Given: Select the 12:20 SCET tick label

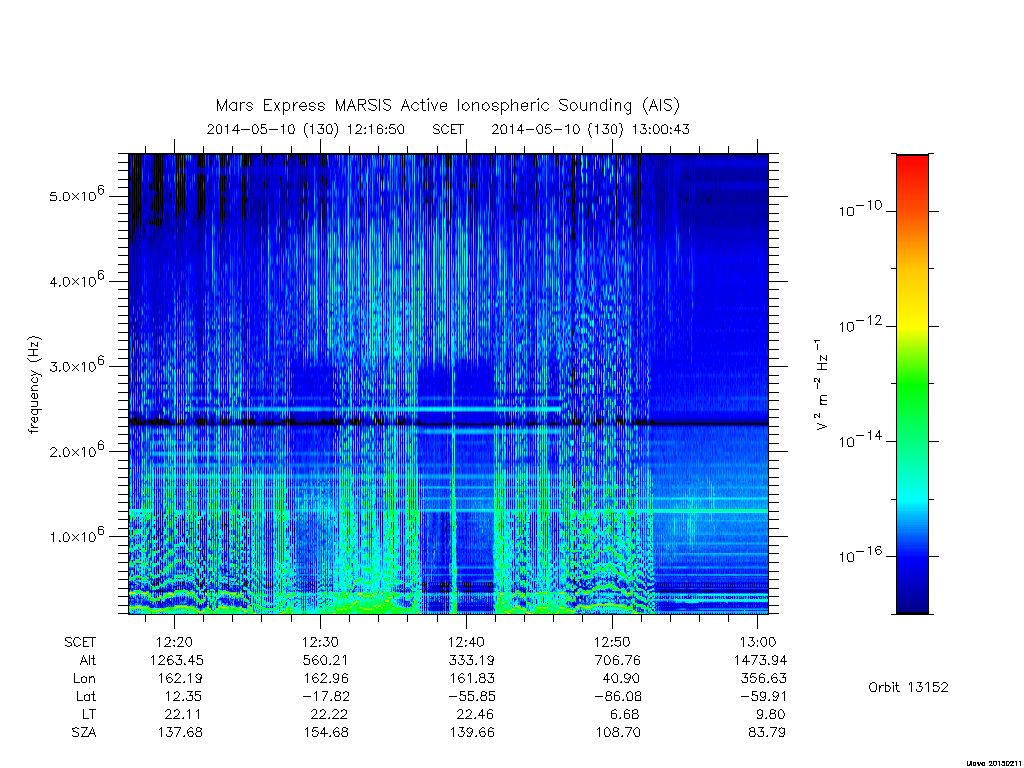Looking at the screenshot, I should pyautogui.click(x=174, y=642).
